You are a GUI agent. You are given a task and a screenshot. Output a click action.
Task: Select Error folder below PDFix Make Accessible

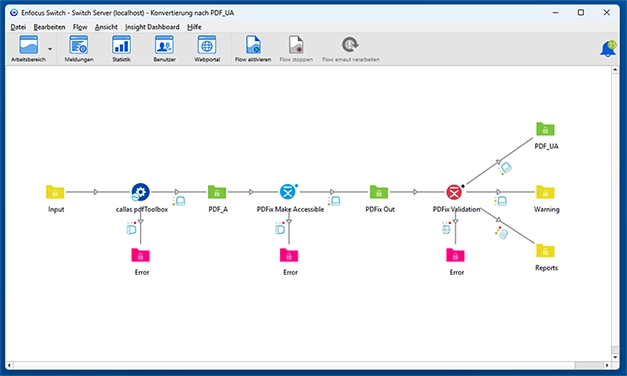[x=289, y=255]
